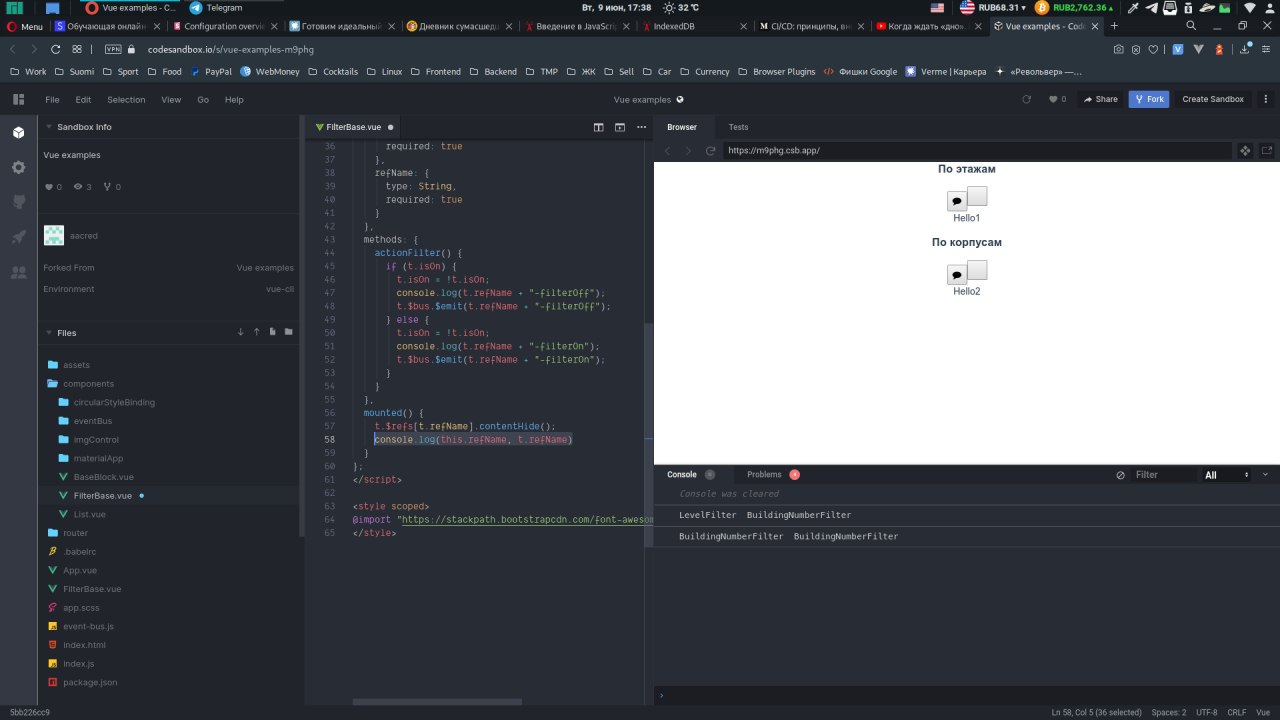Click the download arrow icon in Files header
The image size is (1280, 720).
pyautogui.click(x=240, y=332)
